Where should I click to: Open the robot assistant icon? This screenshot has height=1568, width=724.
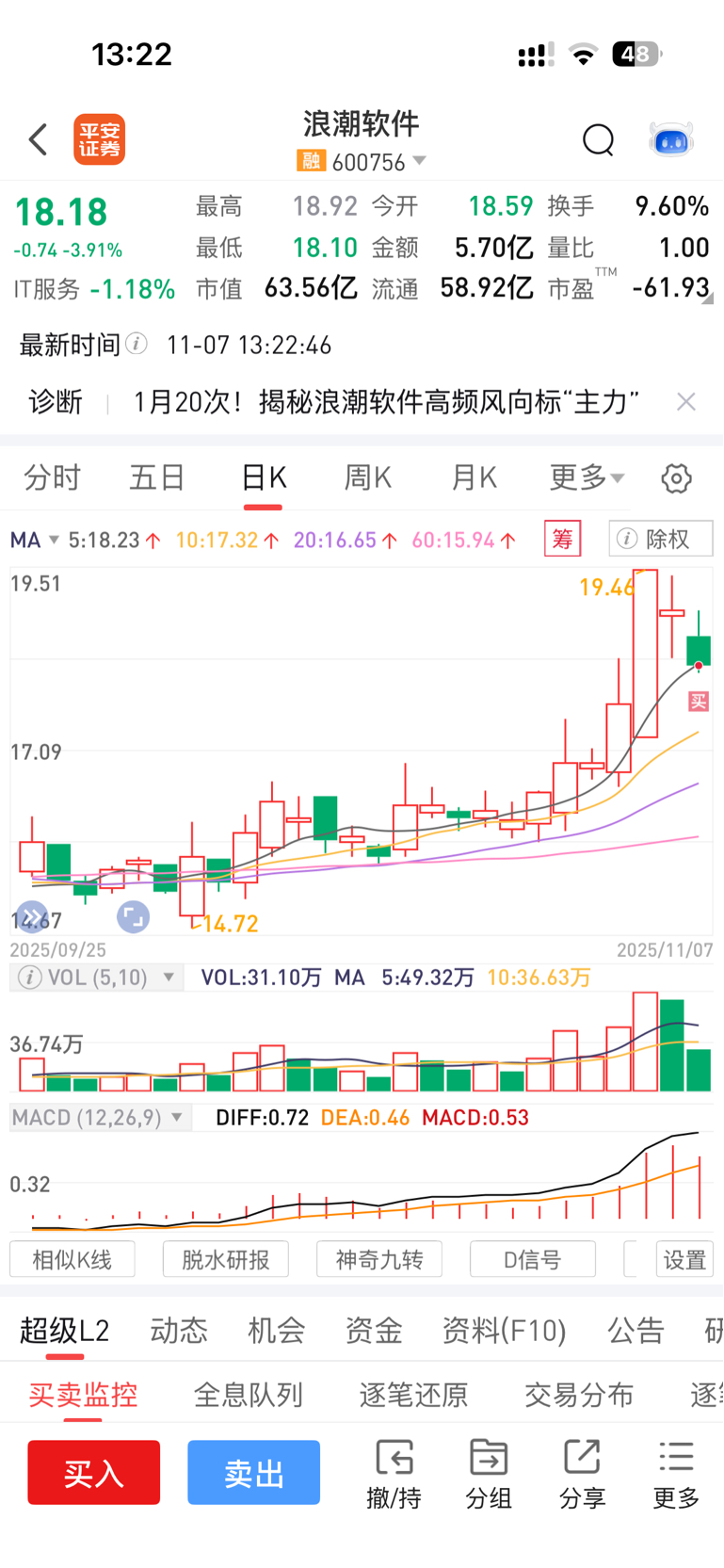click(671, 139)
